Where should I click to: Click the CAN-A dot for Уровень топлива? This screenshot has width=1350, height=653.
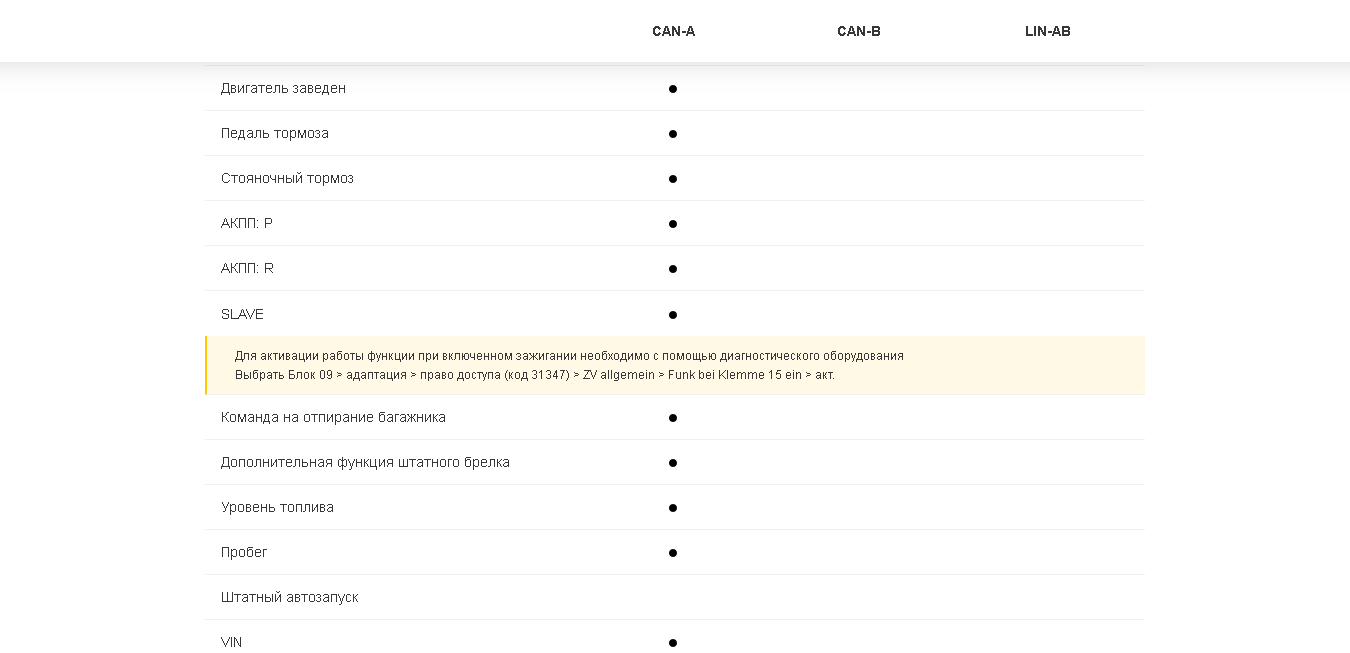[673, 508]
